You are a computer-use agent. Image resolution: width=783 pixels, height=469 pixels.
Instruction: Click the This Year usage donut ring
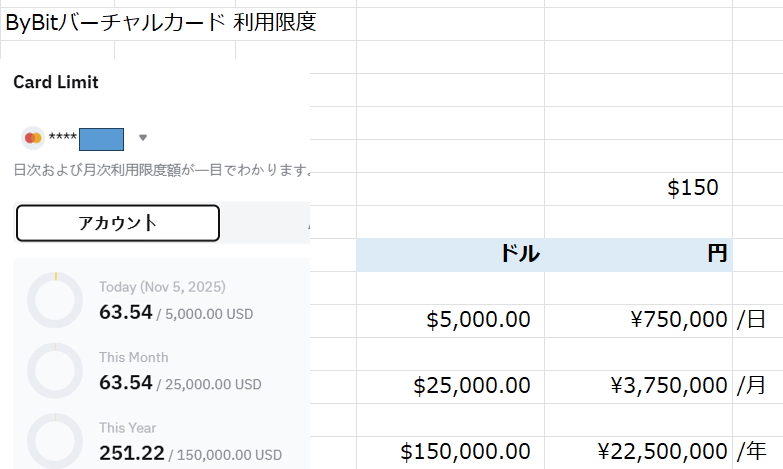click(54, 439)
